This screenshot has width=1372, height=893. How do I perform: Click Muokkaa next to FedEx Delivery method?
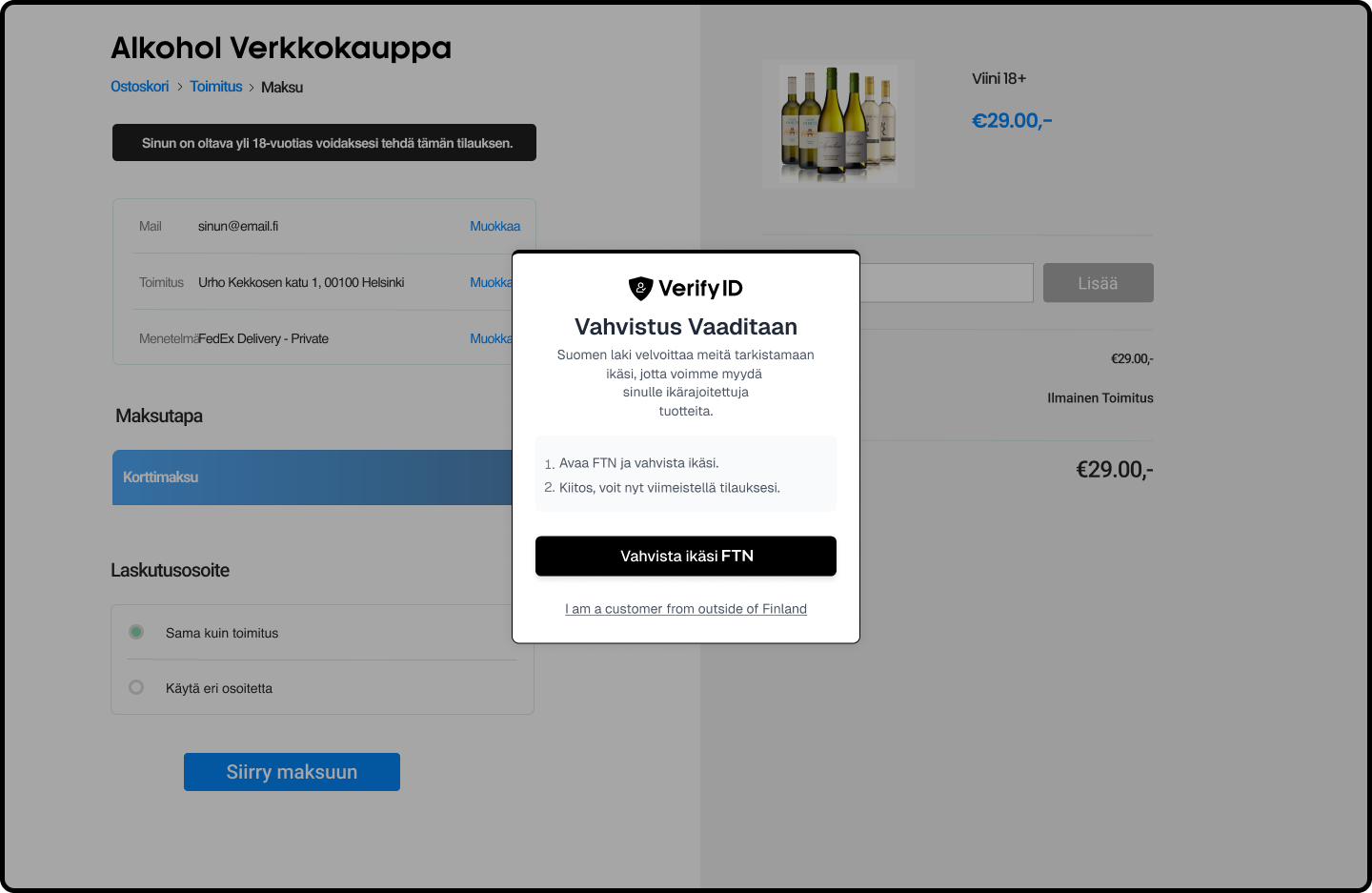(490, 338)
